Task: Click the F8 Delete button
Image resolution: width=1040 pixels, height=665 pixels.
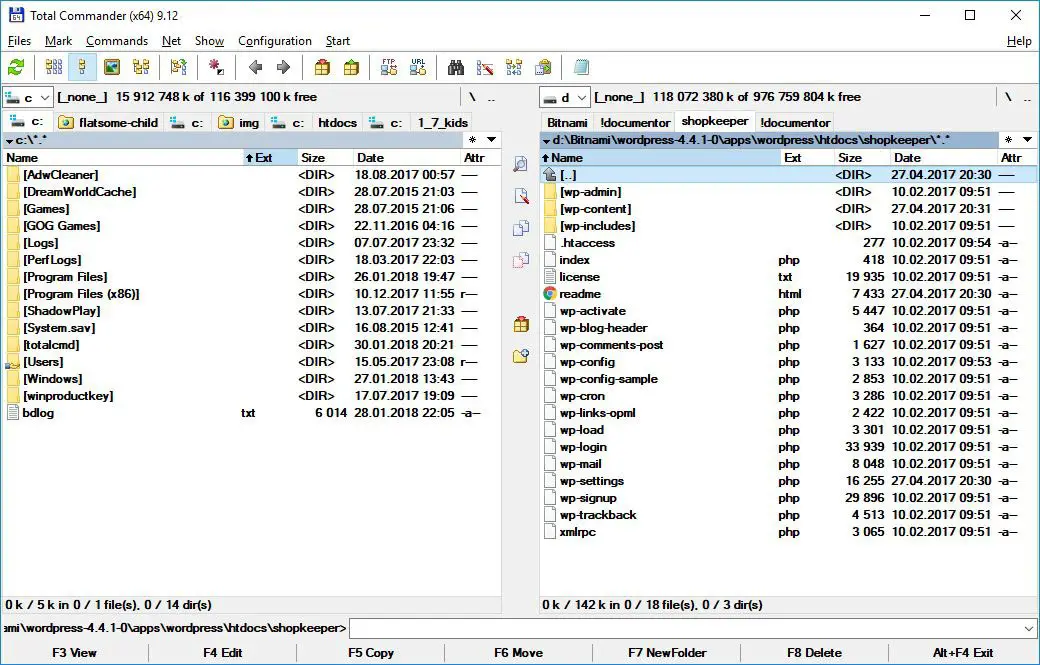Action: (x=815, y=652)
